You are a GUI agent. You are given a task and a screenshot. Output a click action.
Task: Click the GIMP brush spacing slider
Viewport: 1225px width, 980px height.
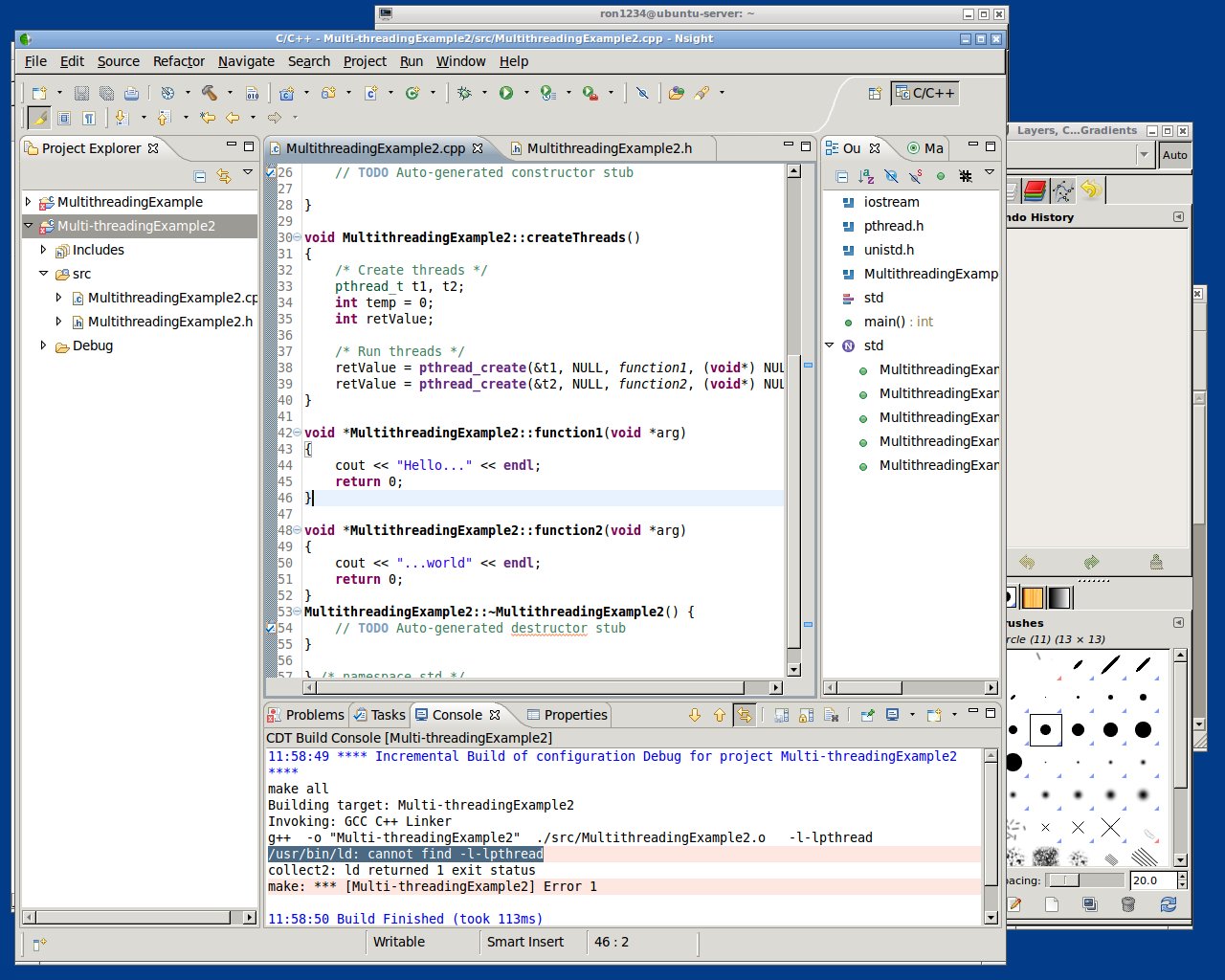(1085, 880)
